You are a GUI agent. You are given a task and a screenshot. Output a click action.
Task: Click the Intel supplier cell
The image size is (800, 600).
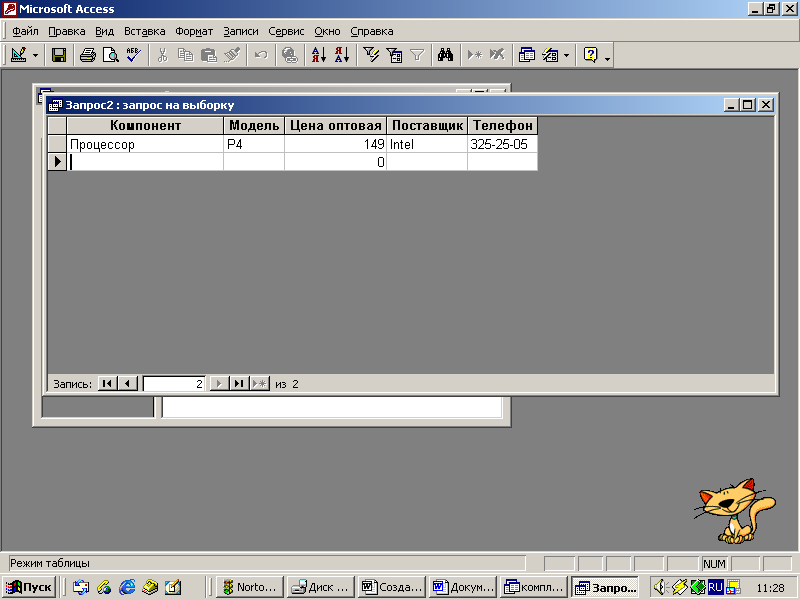pyautogui.click(x=427, y=144)
